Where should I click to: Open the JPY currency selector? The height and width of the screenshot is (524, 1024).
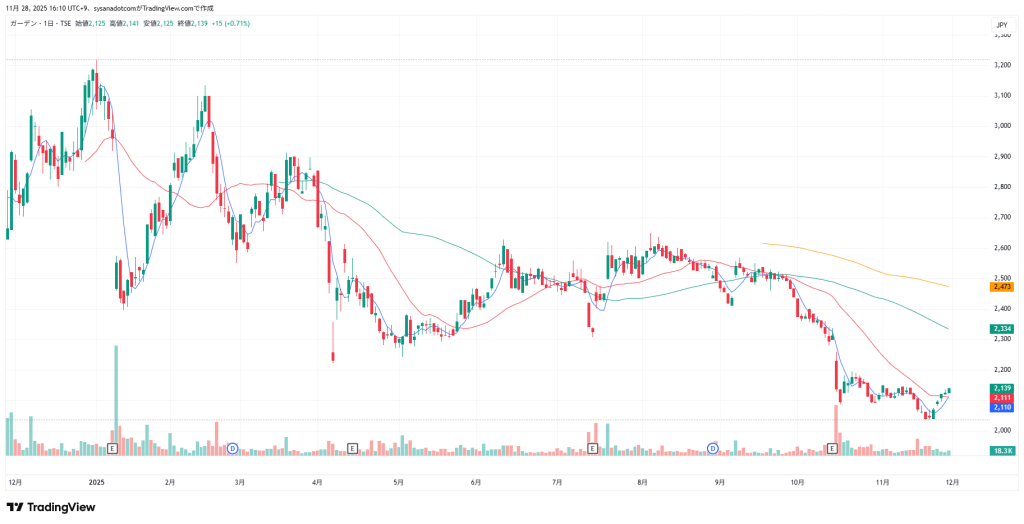[x=1001, y=24]
